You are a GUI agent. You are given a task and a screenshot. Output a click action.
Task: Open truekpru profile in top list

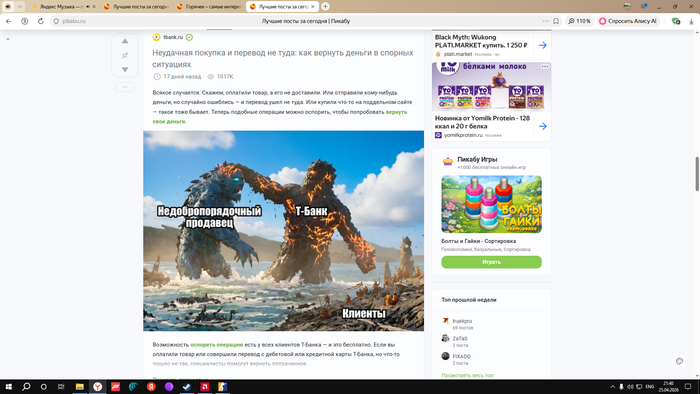click(462, 321)
